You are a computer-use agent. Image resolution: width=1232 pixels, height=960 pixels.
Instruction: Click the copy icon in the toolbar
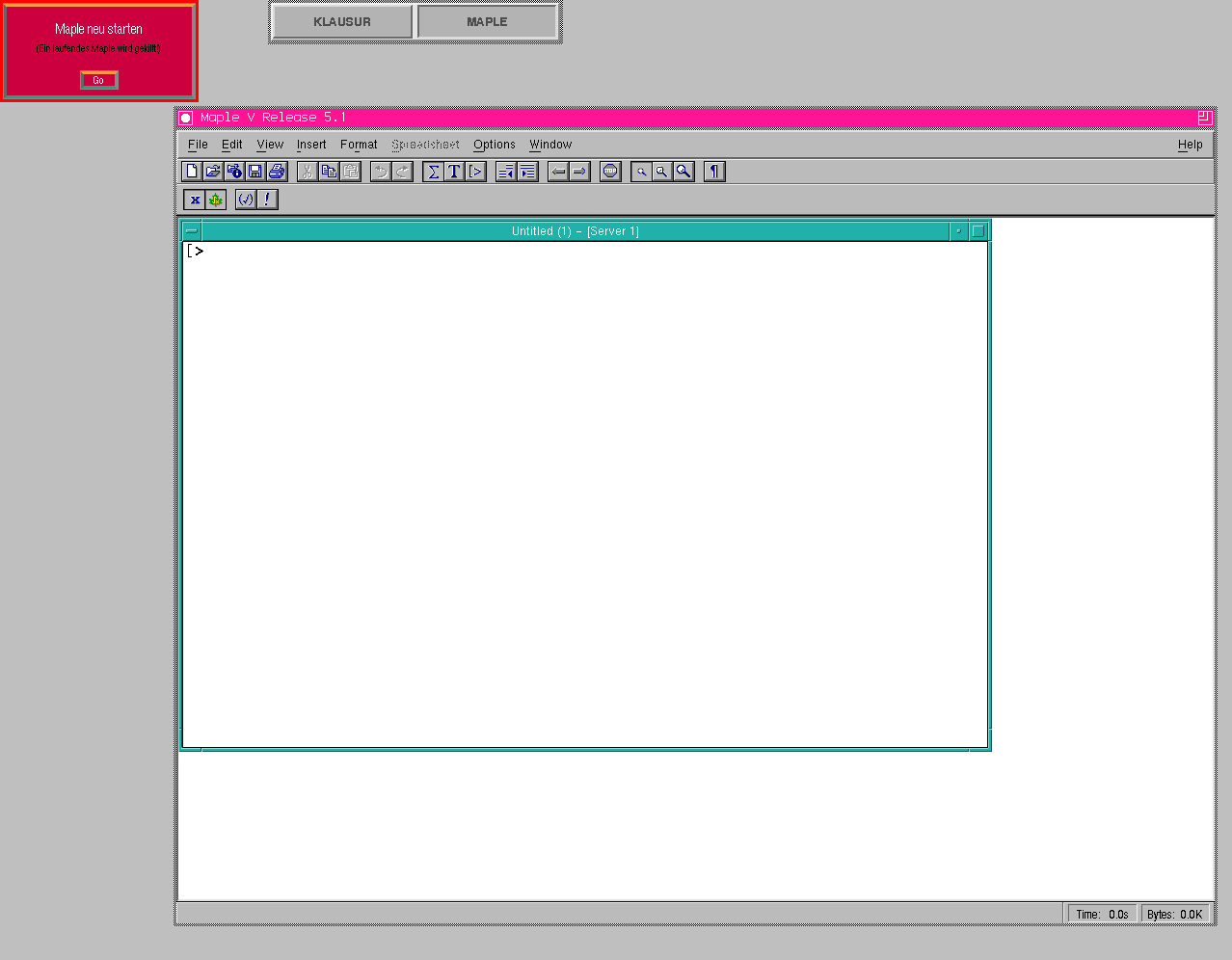click(x=329, y=172)
